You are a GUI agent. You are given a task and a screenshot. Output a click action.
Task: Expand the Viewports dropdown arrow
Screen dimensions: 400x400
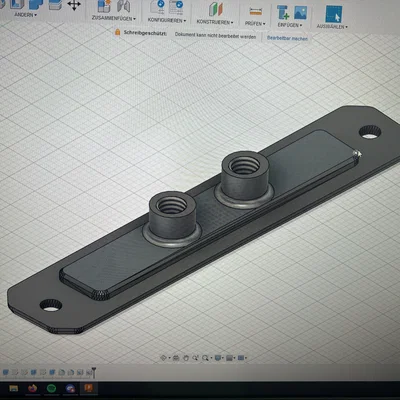(246, 358)
